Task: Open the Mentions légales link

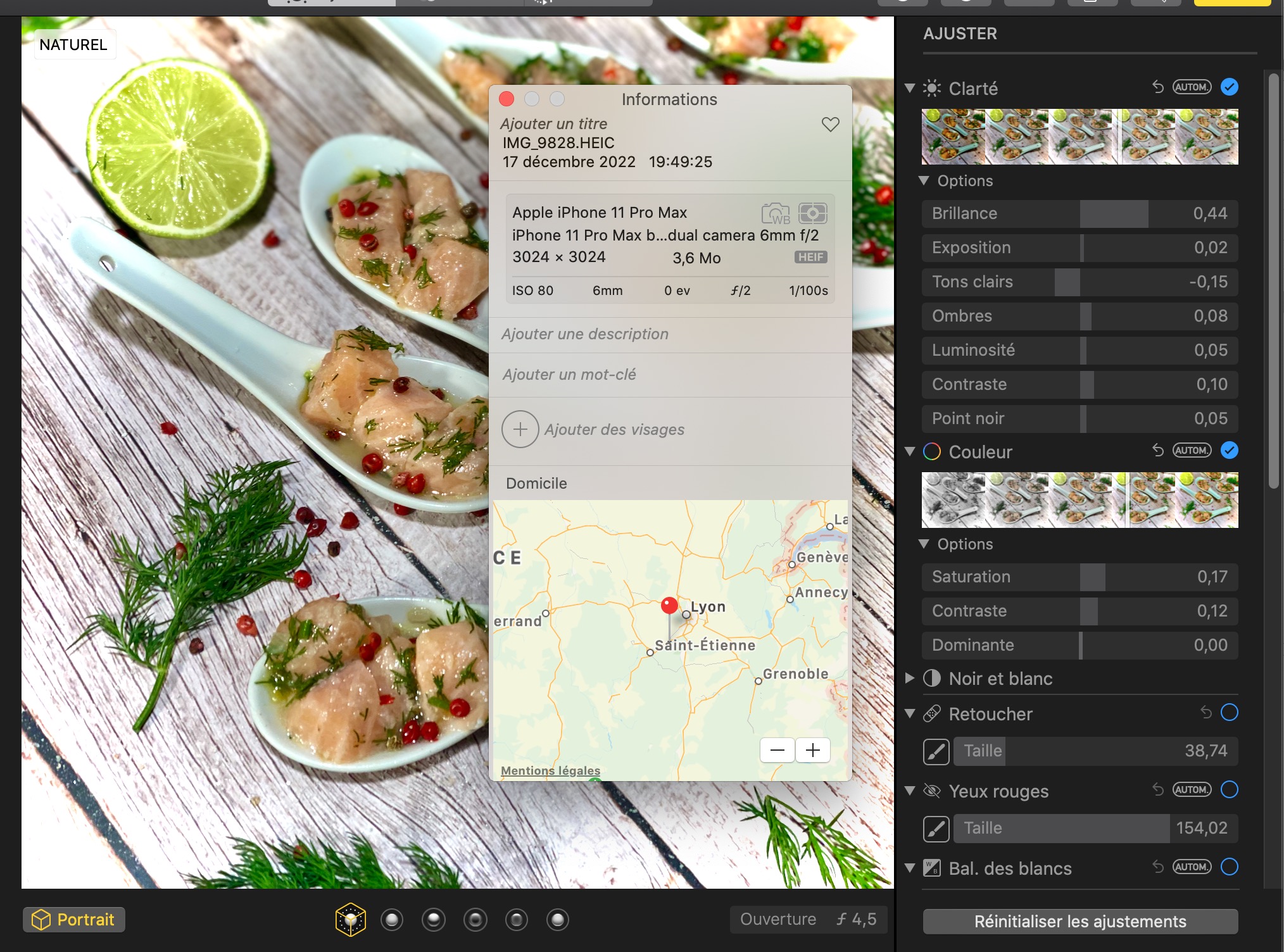Action: 550,770
